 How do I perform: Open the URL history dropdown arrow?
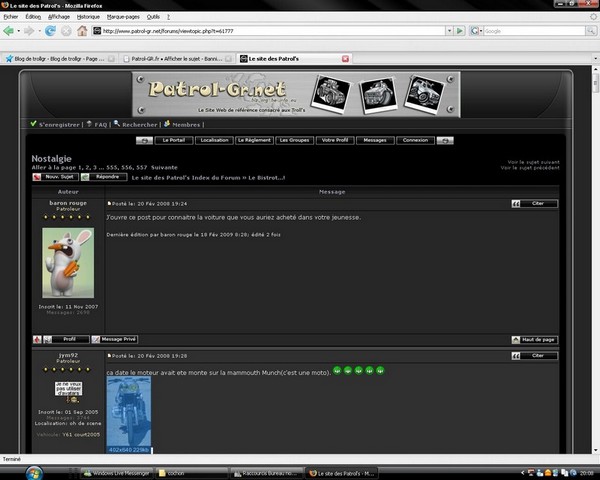click(x=449, y=31)
